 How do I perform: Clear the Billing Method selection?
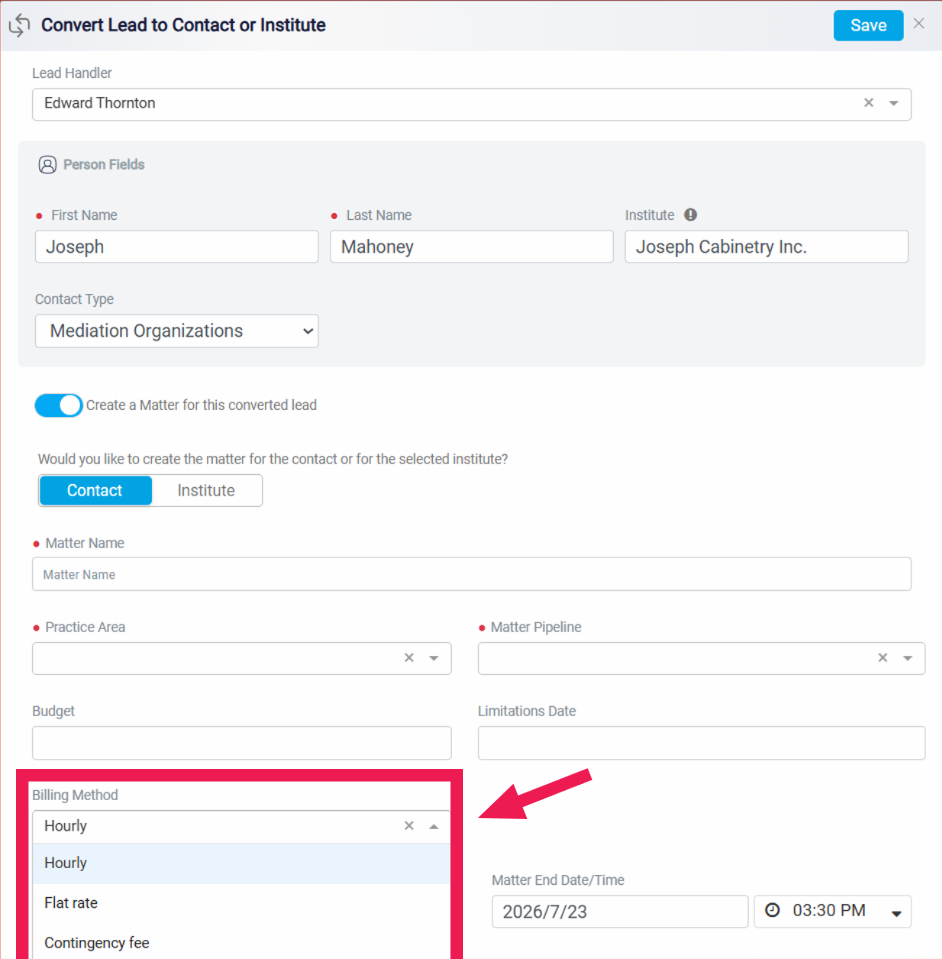(x=409, y=826)
